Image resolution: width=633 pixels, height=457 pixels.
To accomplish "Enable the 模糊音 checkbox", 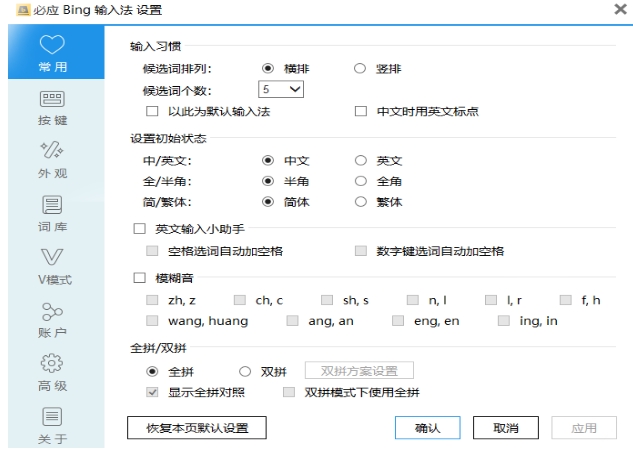I will (139, 277).
